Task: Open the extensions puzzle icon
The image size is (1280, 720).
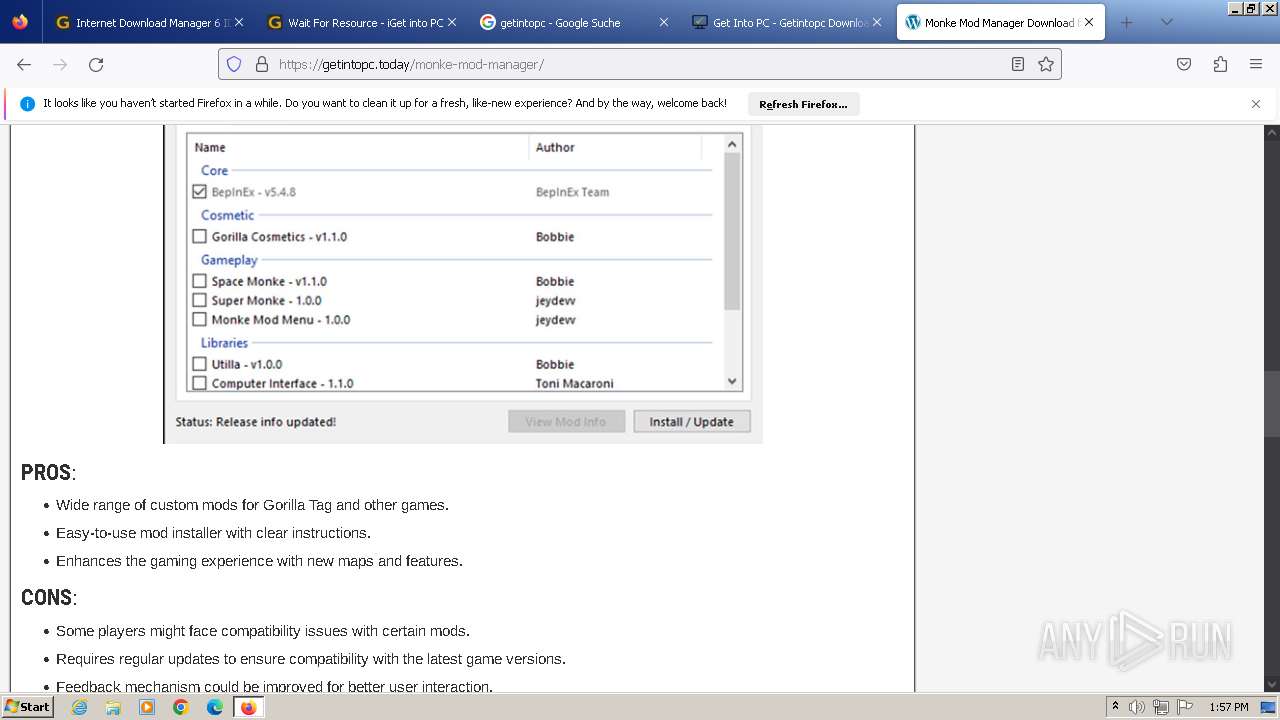Action: [x=1220, y=64]
